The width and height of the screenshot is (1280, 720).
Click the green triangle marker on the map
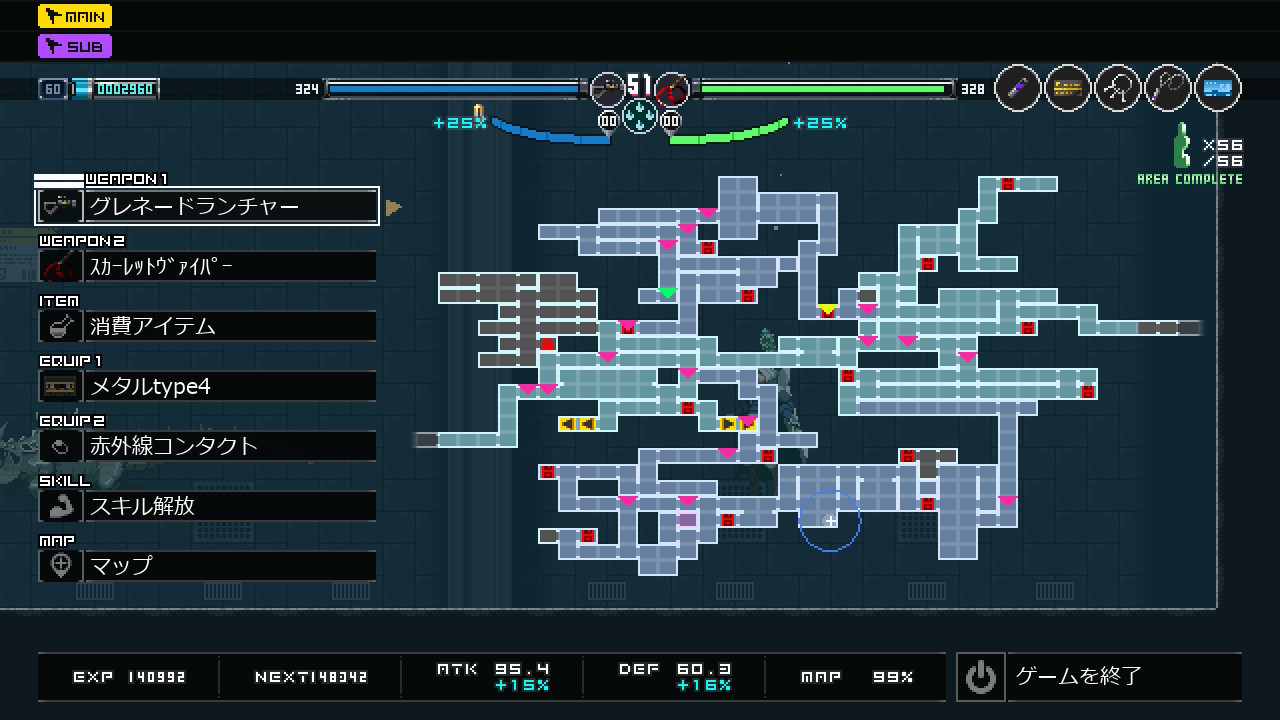point(667,293)
